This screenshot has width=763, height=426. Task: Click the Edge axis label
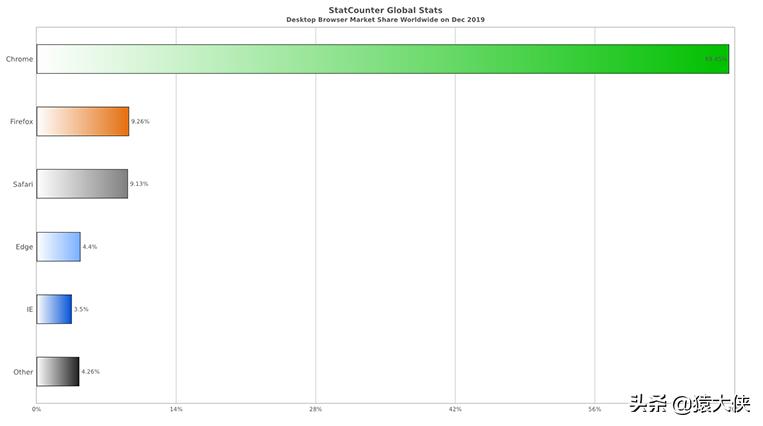pos(24,247)
